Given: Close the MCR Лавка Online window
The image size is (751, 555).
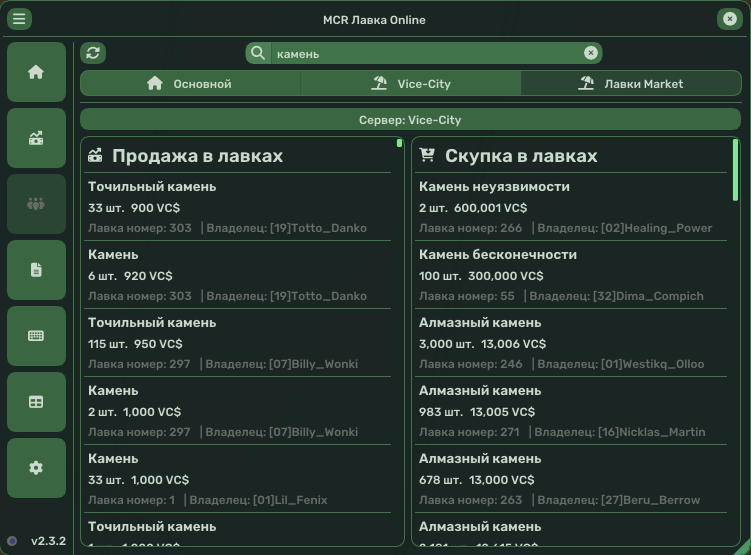Looking at the screenshot, I should (x=729, y=19).
